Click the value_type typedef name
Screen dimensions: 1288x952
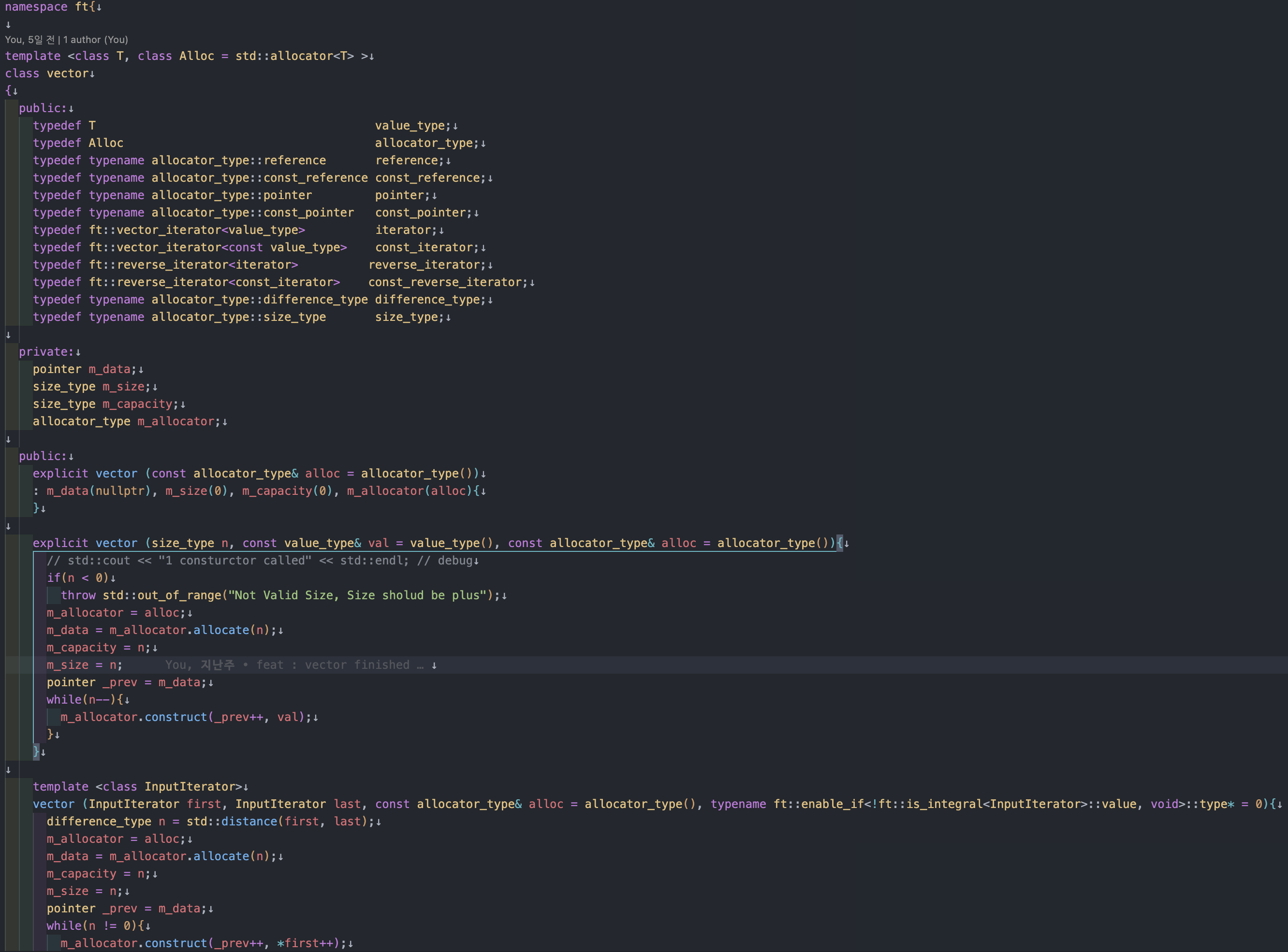[x=410, y=126]
